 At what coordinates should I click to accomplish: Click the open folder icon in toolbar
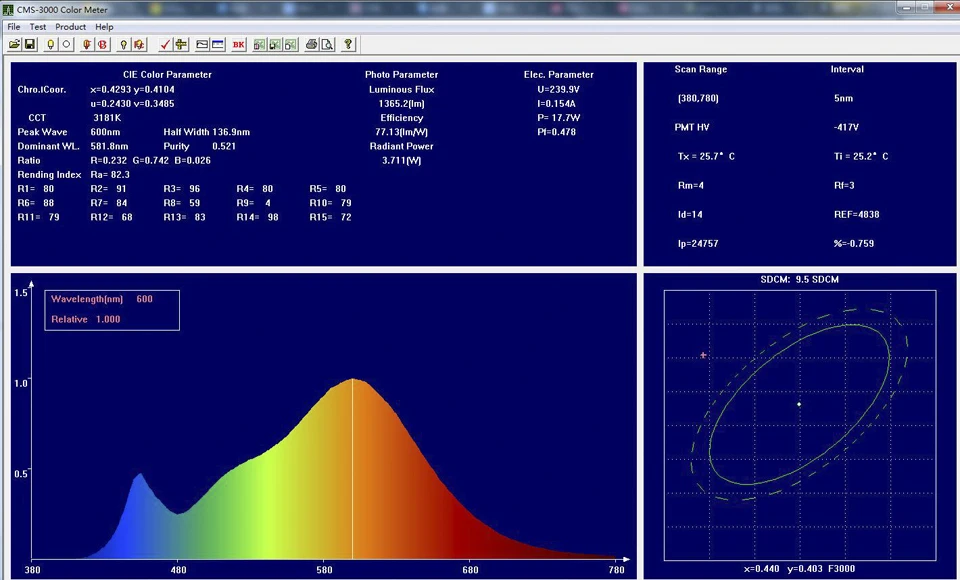click(x=14, y=45)
